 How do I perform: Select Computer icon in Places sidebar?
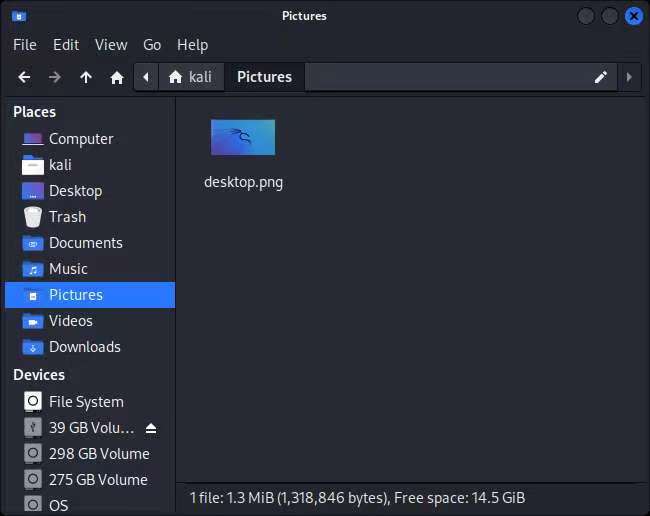tap(33, 139)
